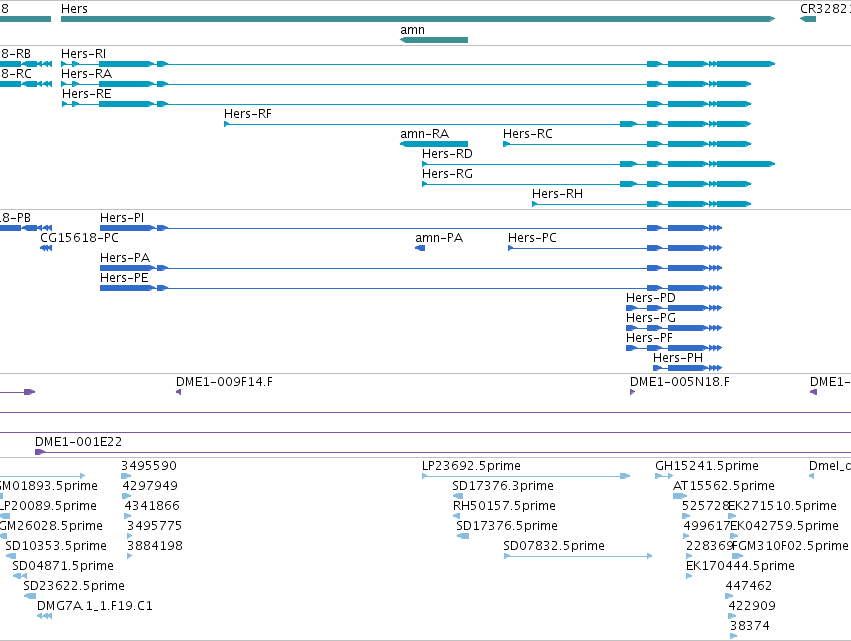Screen dimensions: 851x641
Task: Select the Hers gene bar
Action: pos(418,19)
